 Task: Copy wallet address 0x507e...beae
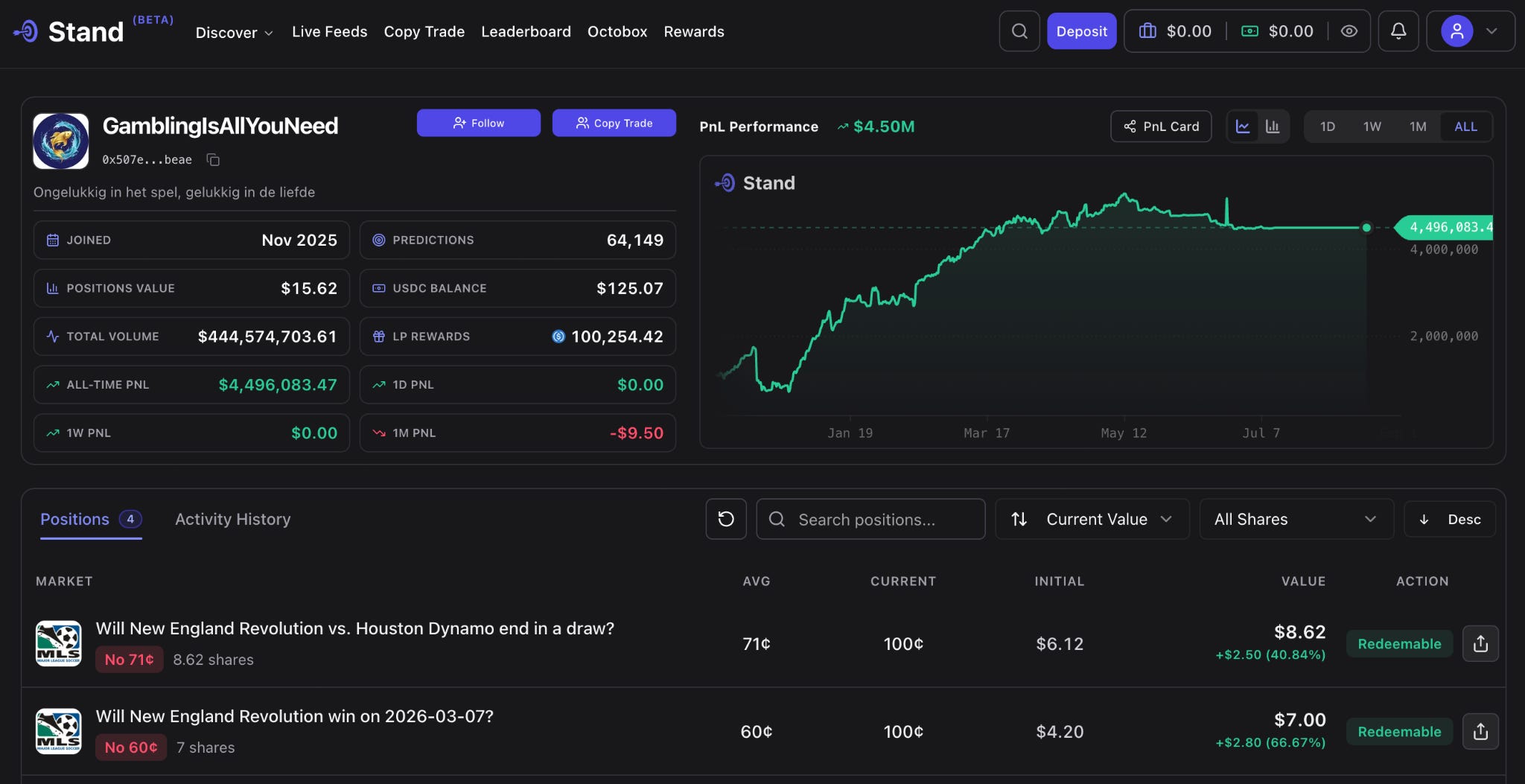pos(213,160)
